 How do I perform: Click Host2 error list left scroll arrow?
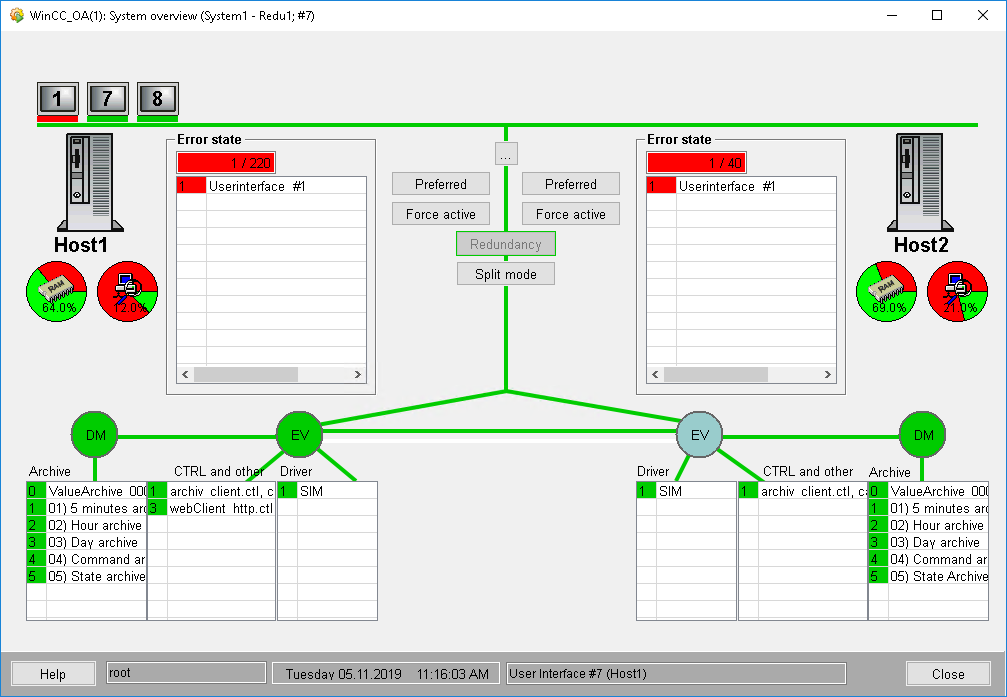[x=654, y=374]
